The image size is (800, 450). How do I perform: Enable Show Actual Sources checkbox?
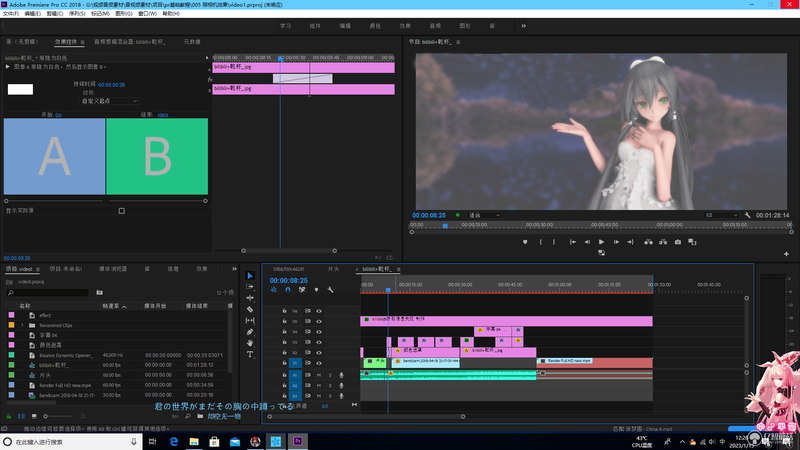(x=121, y=211)
